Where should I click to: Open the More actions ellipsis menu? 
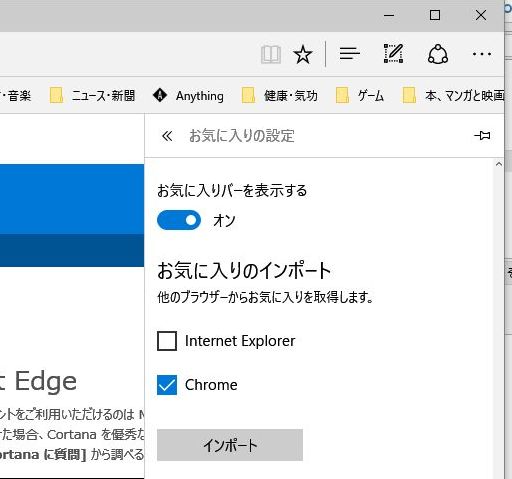[482, 54]
